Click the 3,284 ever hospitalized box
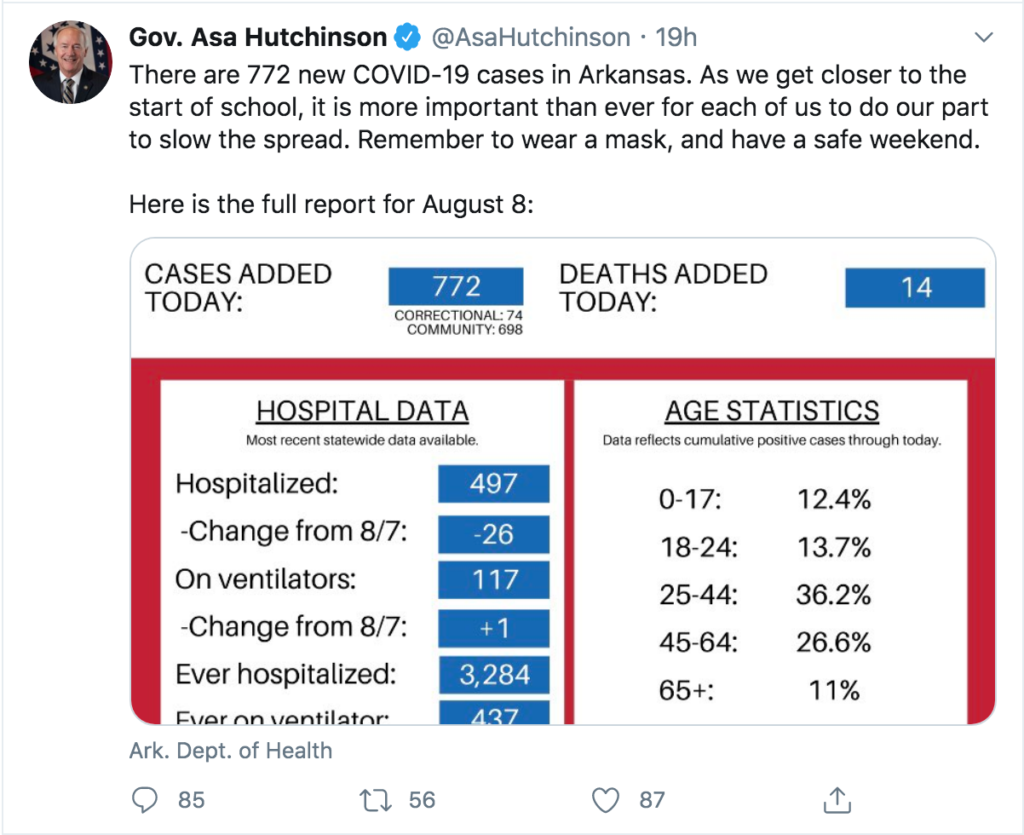The height and width of the screenshot is (835, 1024). [x=494, y=674]
